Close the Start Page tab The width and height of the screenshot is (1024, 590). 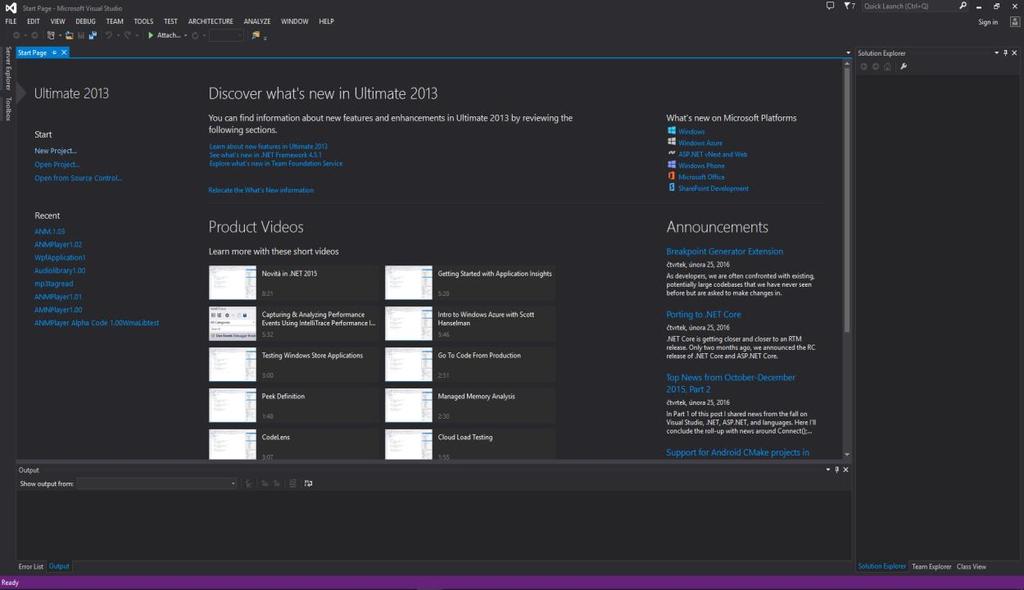tap(64, 52)
